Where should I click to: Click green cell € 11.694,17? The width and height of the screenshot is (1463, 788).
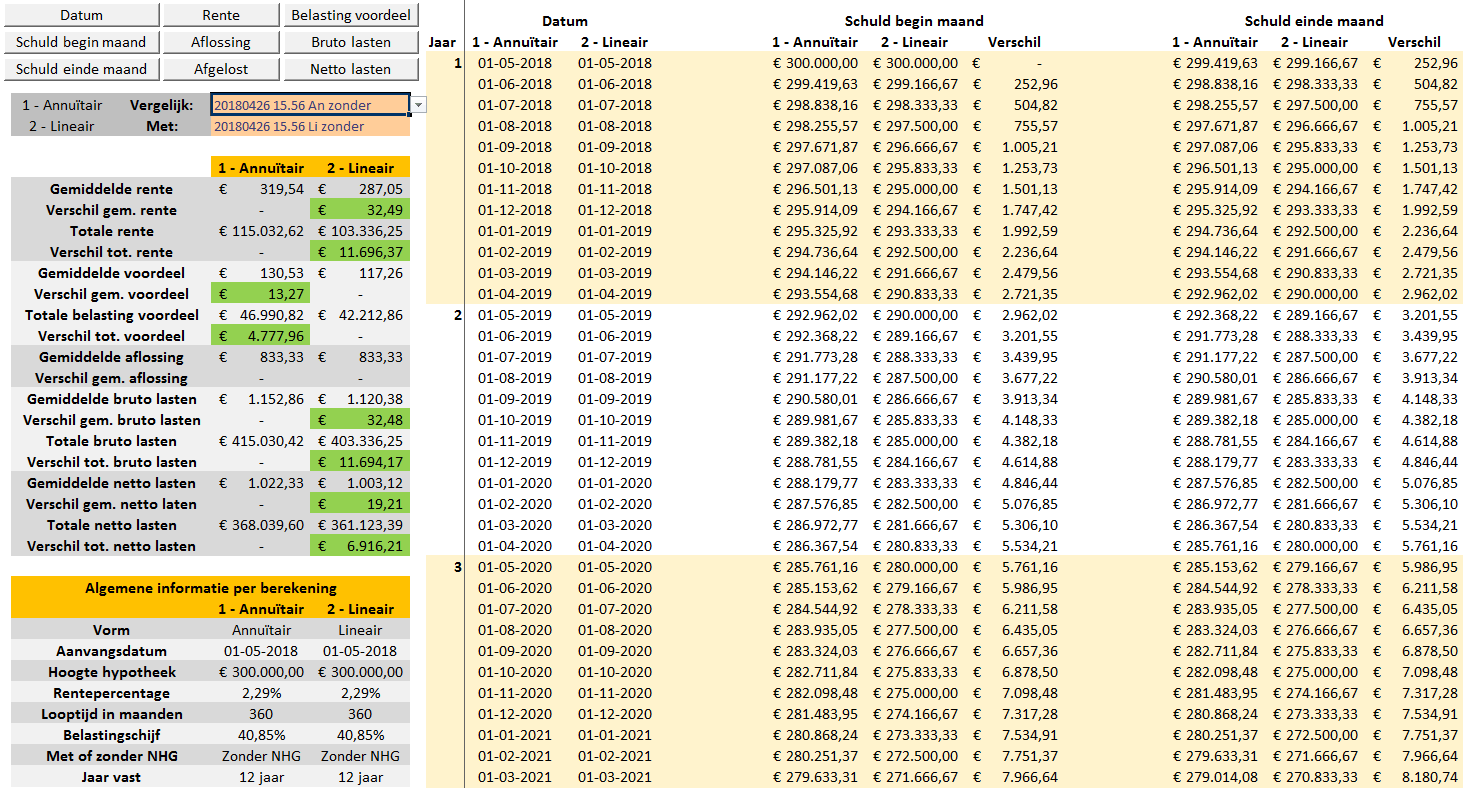(360, 462)
